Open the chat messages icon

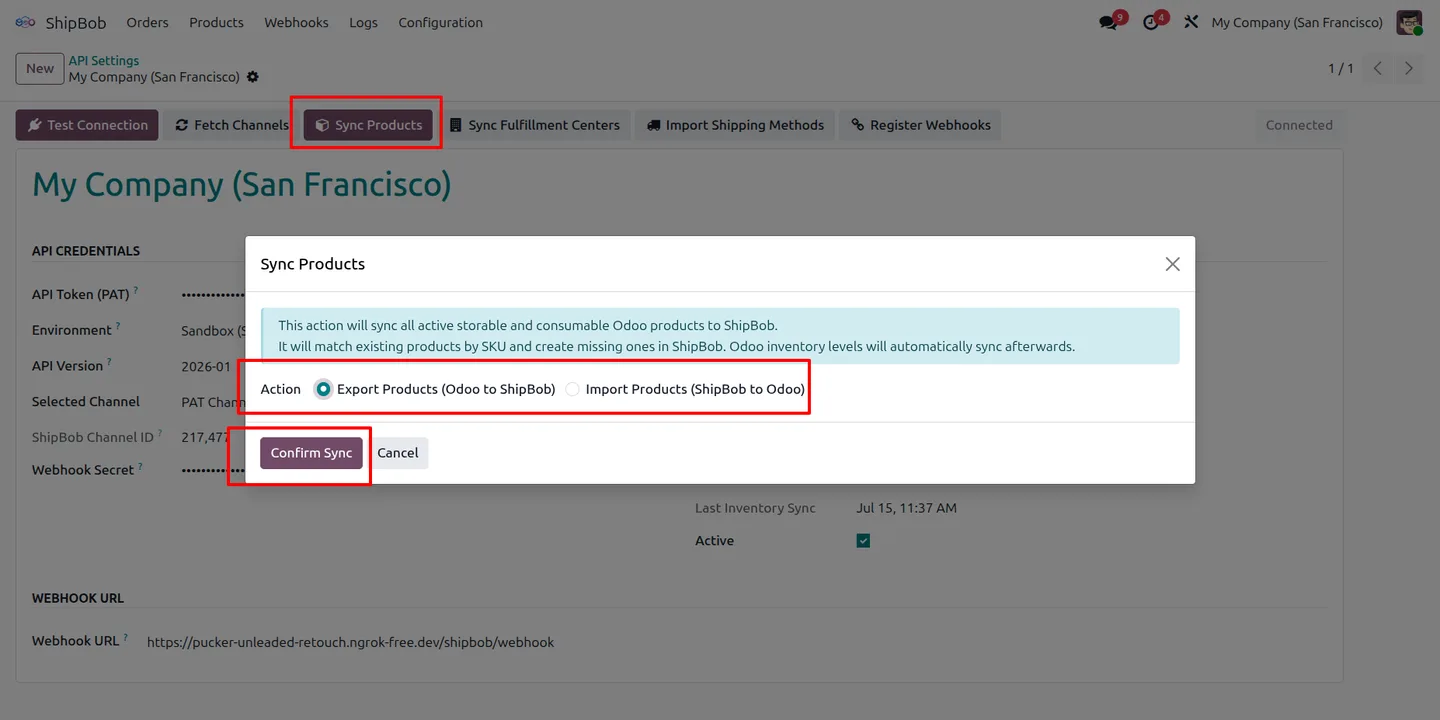tap(1110, 22)
